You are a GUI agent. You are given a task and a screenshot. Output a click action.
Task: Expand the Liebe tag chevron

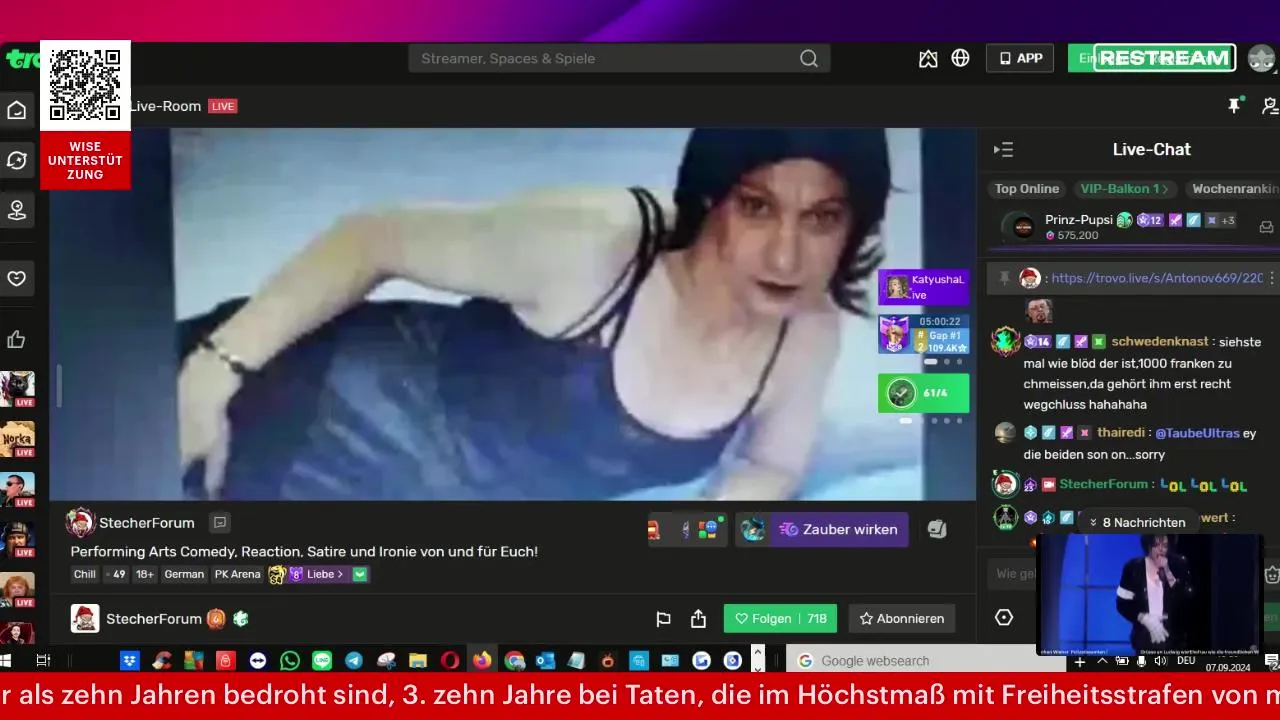[340, 574]
